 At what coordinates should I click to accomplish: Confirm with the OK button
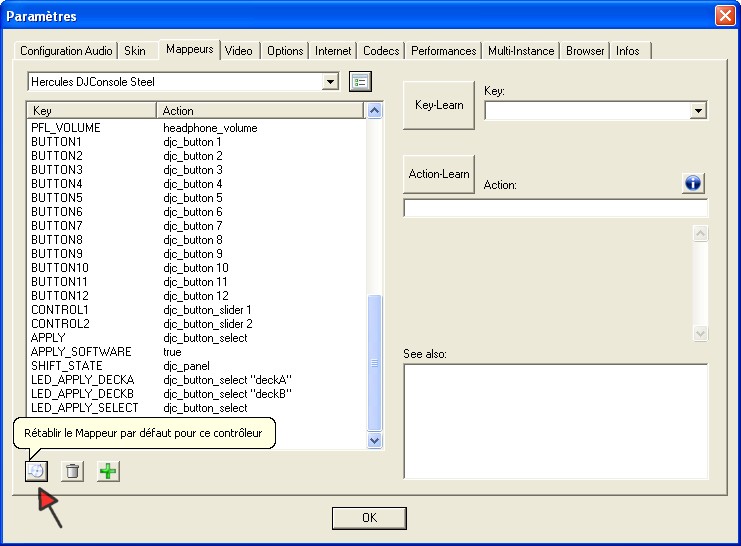click(369, 518)
